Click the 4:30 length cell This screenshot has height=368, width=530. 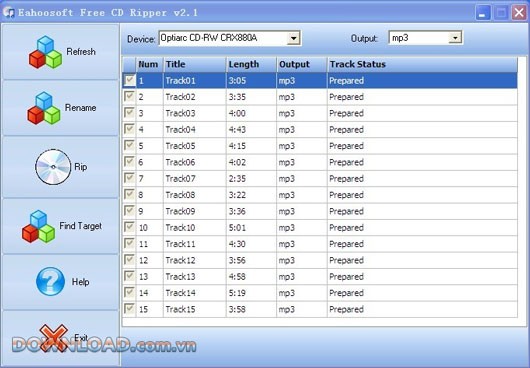click(251, 243)
